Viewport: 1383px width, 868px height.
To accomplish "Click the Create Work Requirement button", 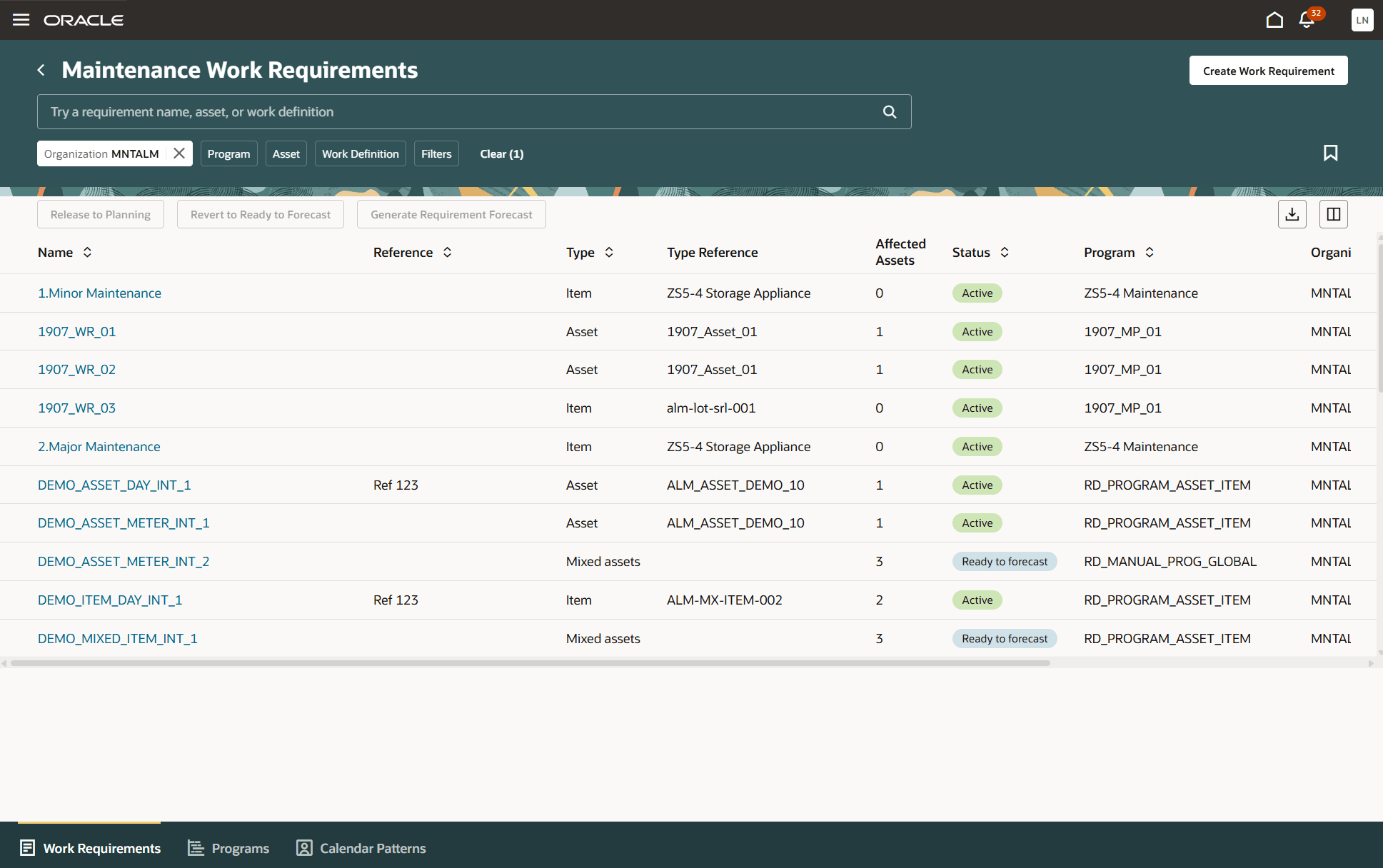I will point(1267,70).
